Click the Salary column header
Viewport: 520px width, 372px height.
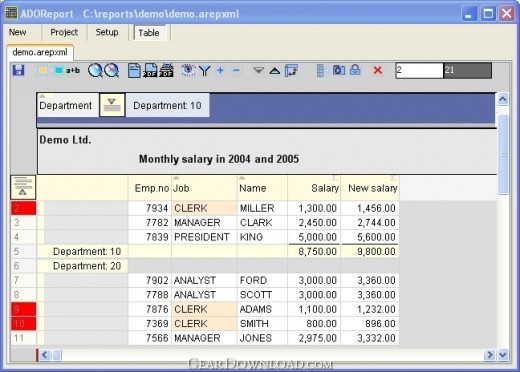[314, 188]
